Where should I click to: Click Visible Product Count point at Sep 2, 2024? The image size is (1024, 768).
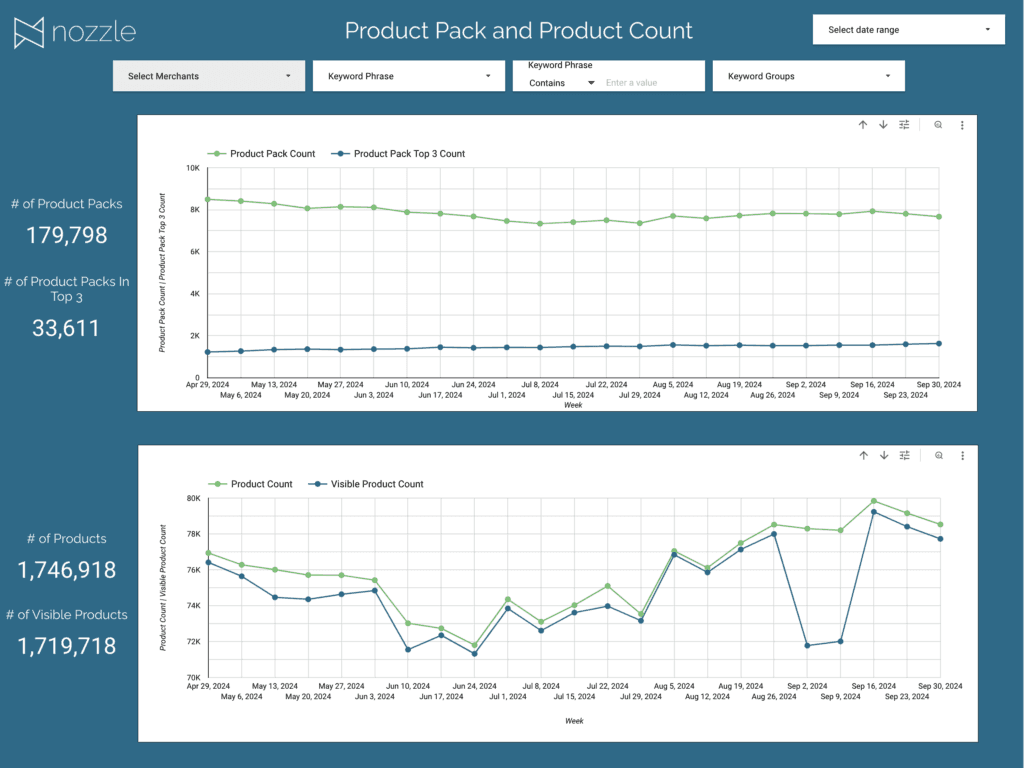click(x=807, y=645)
